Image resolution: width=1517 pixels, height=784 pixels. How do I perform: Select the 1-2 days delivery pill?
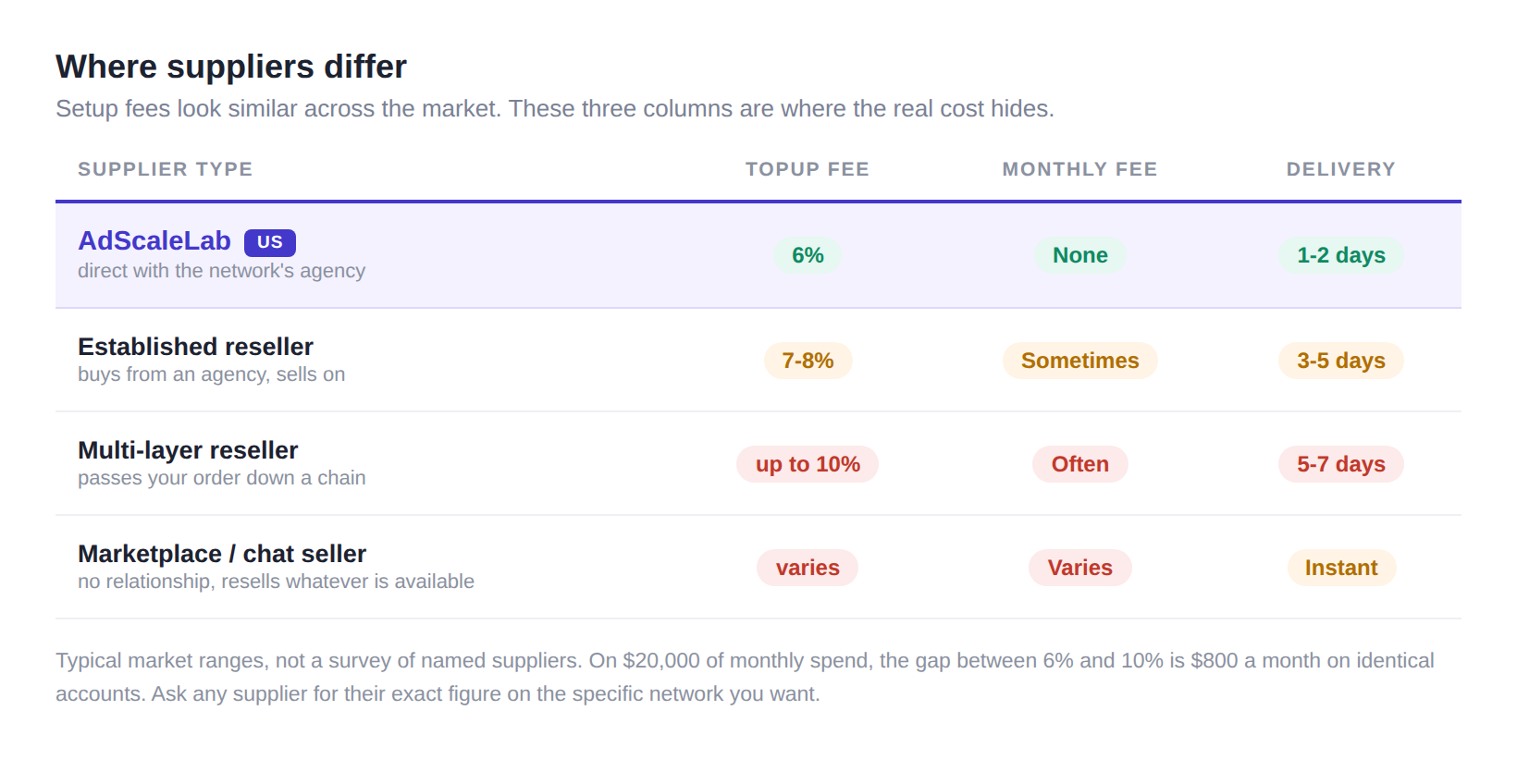[1341, 255]
